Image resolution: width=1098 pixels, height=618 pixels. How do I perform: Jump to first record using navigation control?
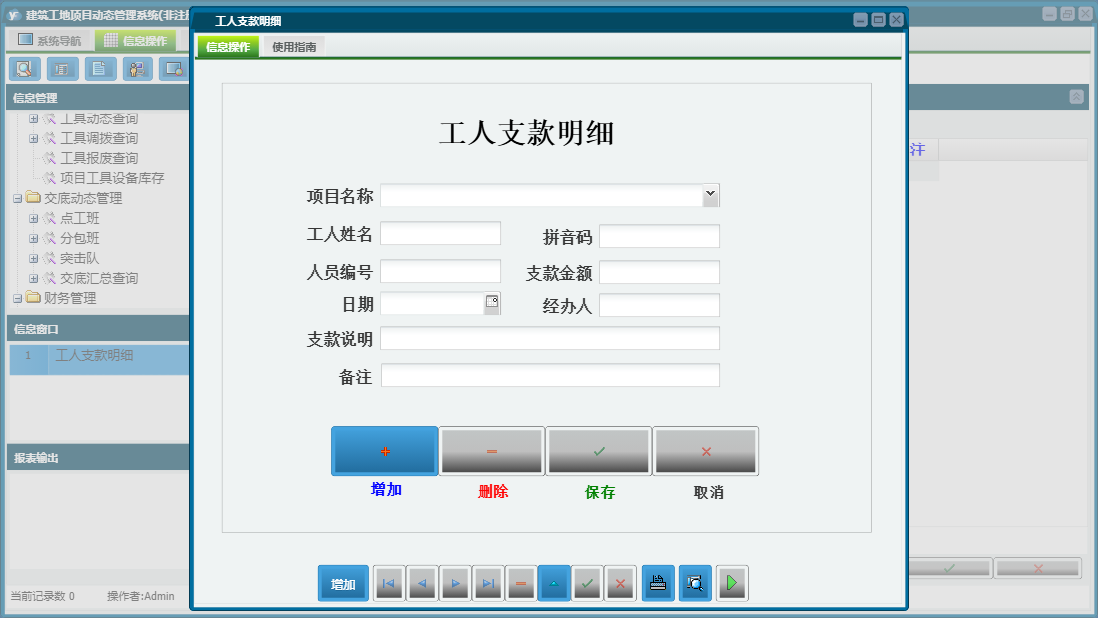pos(388,583)
